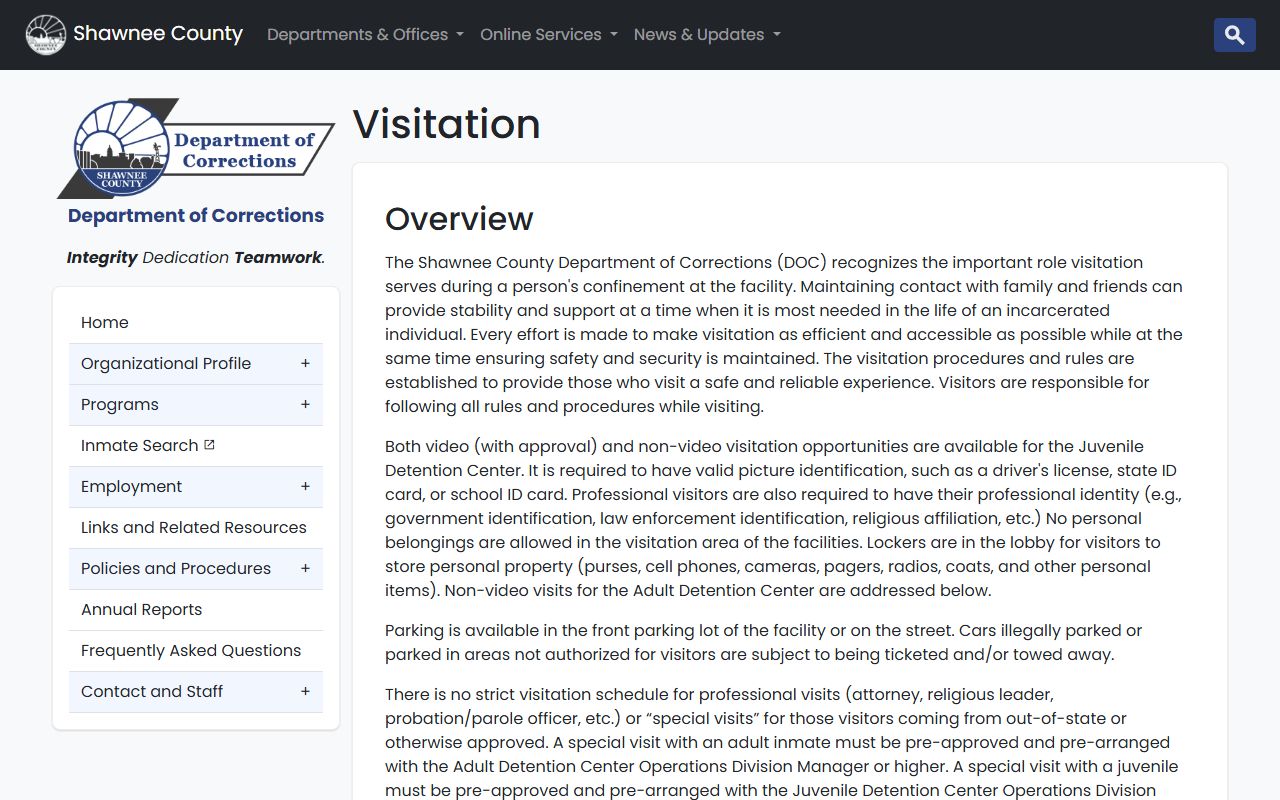This screenshot has height=800, width=1280.
Task: Expand Policies and Procedures plus icon
Action: click(305, 568)
